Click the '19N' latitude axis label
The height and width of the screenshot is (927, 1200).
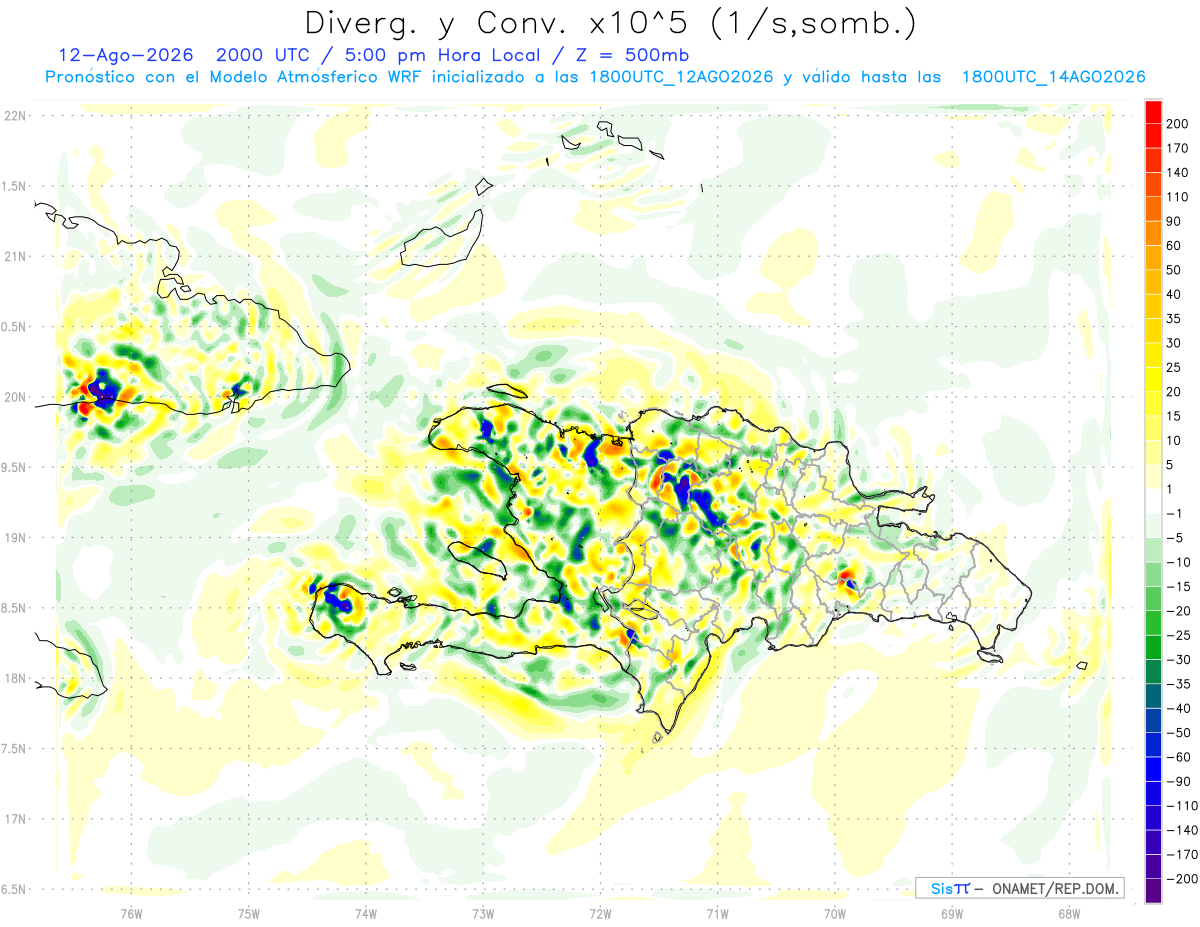[15, 538]
